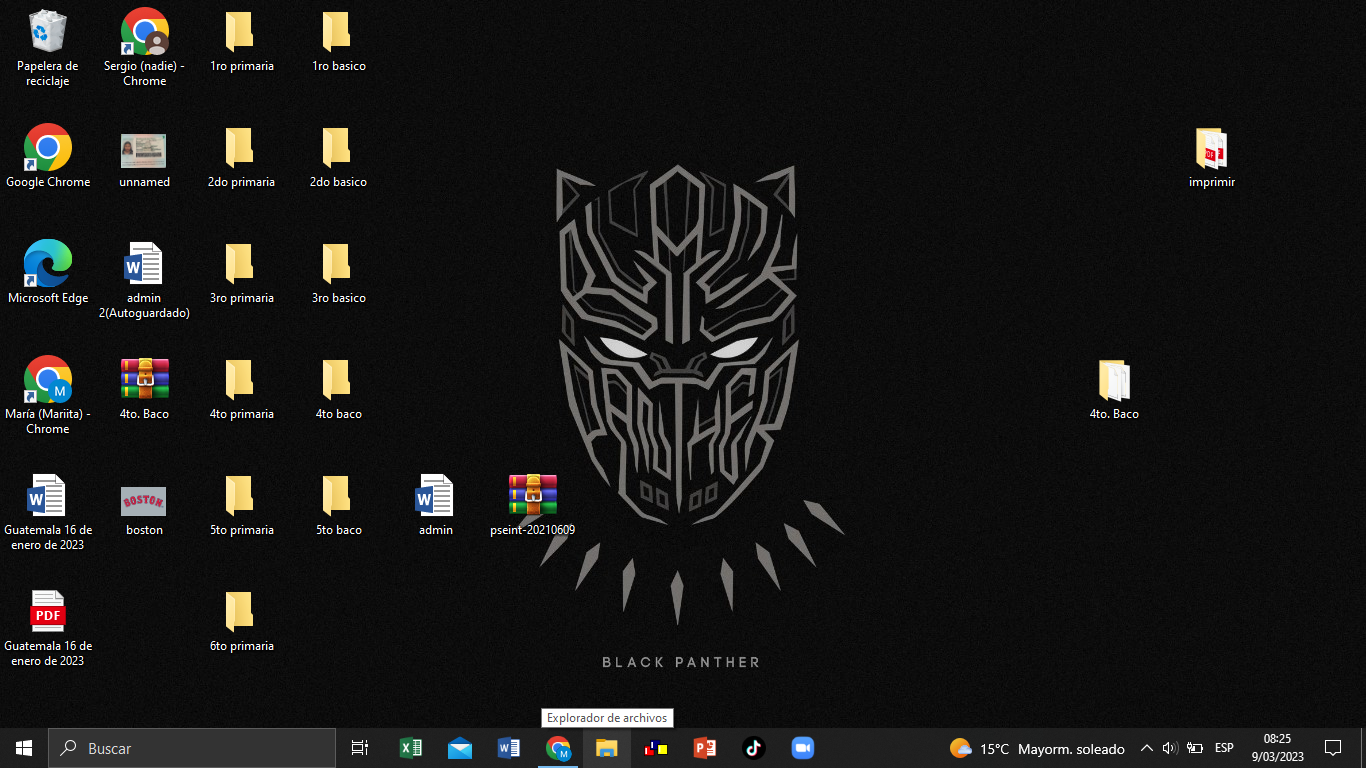Select the pseint-20210609 archive
Viewport: 1366px width, 768px height.
[532, 504]
